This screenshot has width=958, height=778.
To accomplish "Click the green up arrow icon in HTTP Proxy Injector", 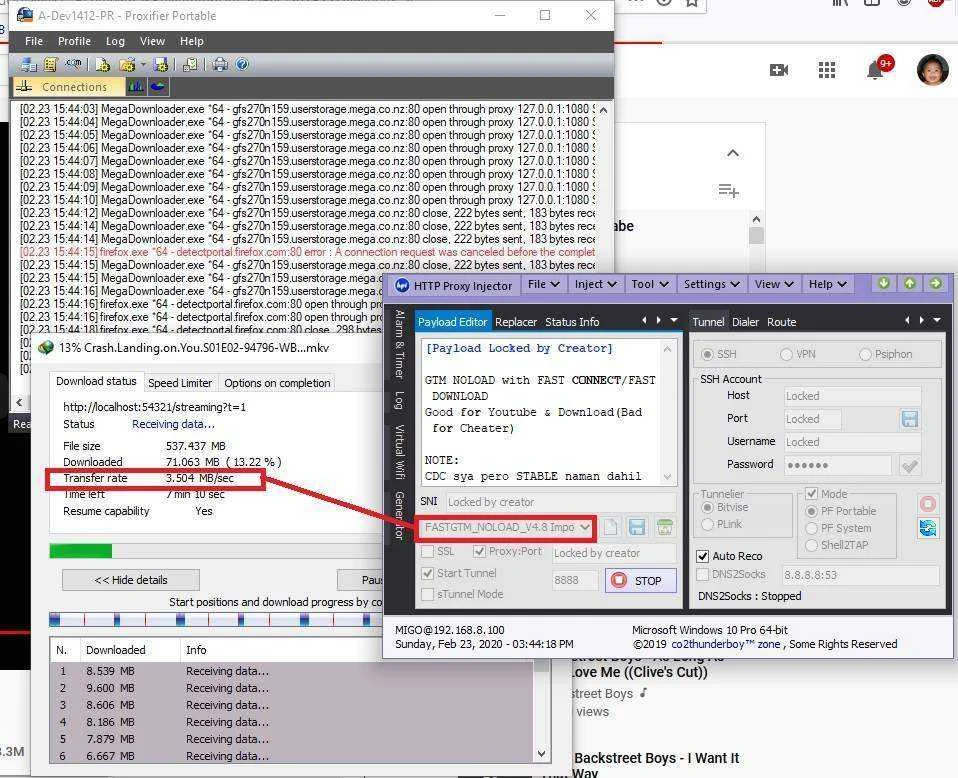I will pos(910,283).
